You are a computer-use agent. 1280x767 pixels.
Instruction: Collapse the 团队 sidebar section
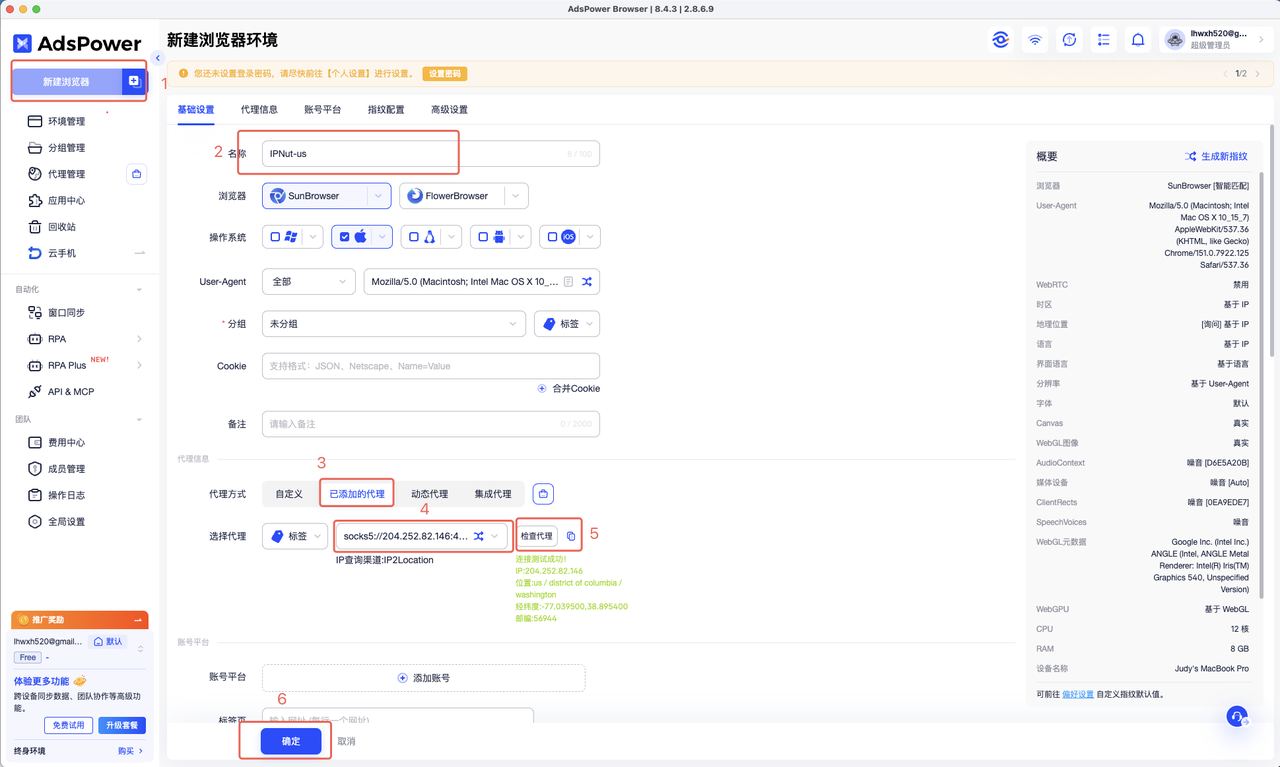(x=139, y=420)
